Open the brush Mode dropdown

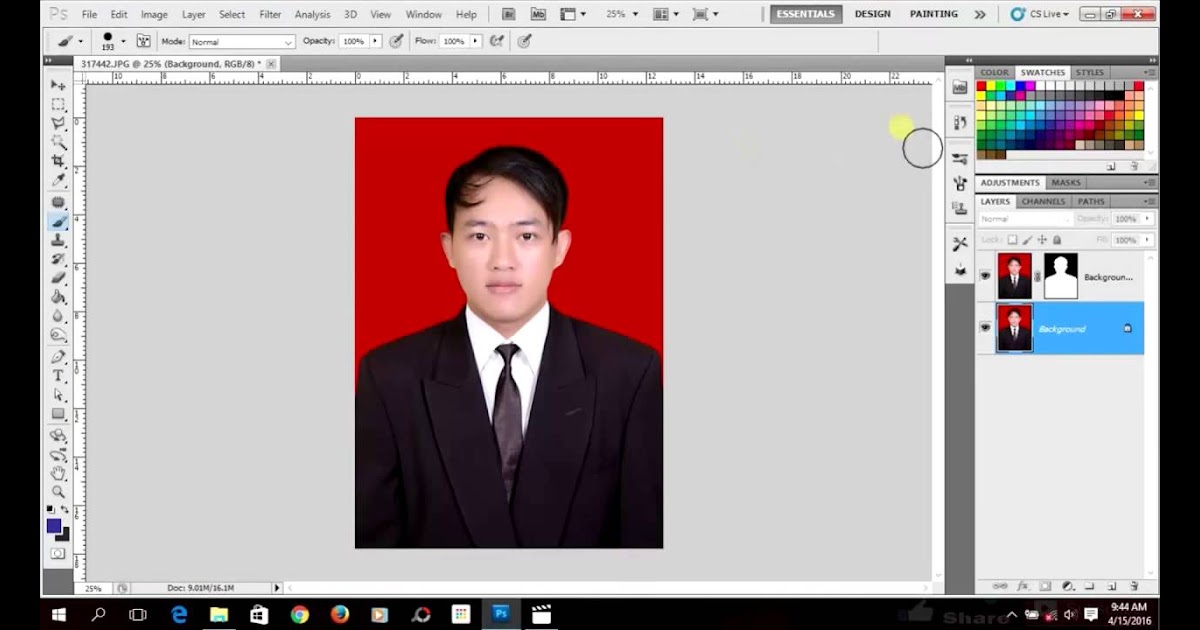tap(242, 42)
